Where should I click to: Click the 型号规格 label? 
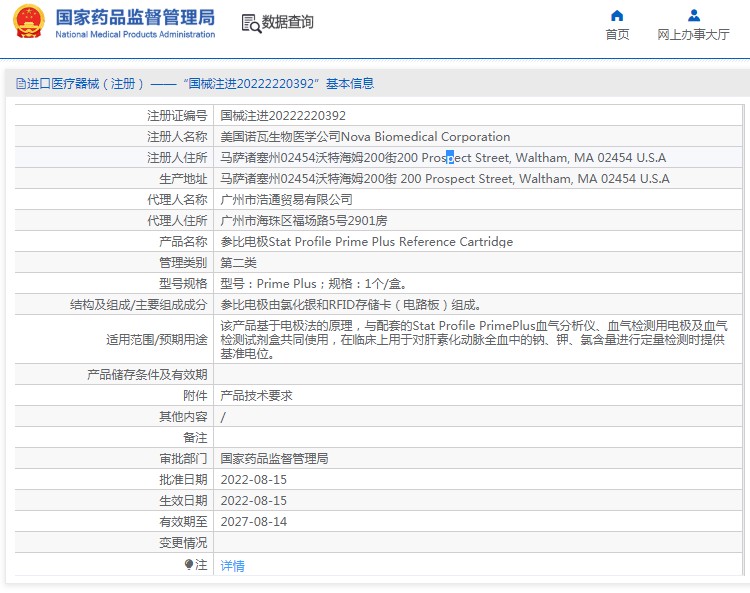(x=183, y=284)
